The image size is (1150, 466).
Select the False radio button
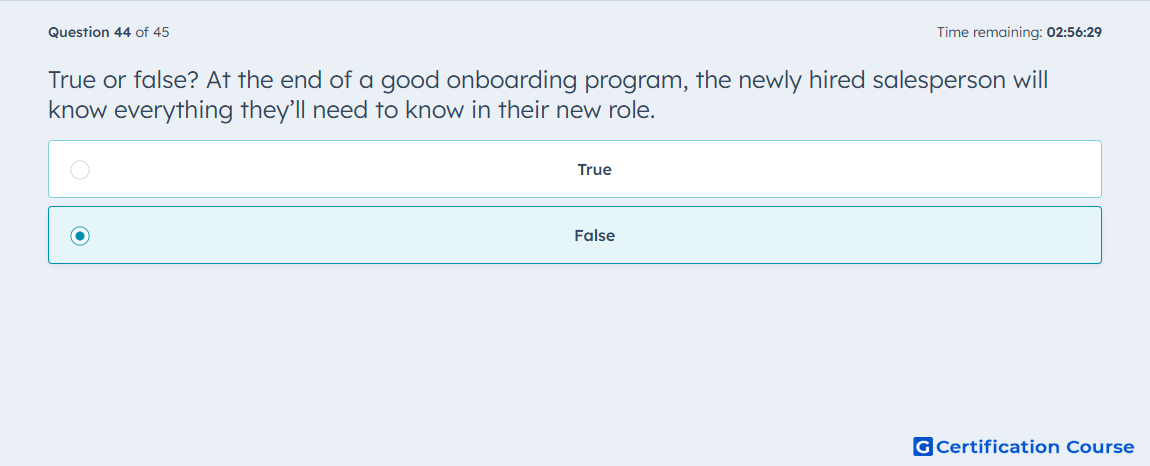coord(80,236)
